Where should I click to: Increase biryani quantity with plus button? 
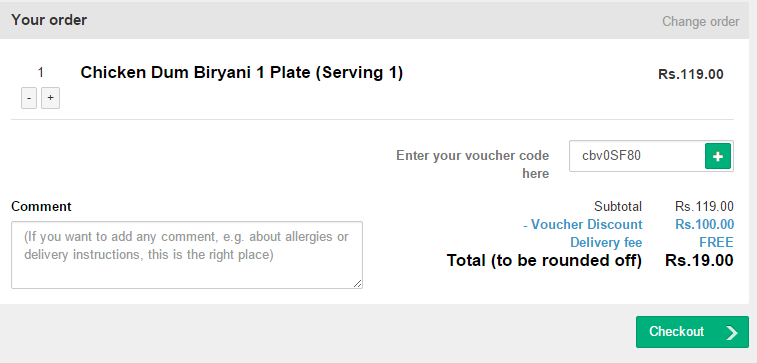coord(50,98)
